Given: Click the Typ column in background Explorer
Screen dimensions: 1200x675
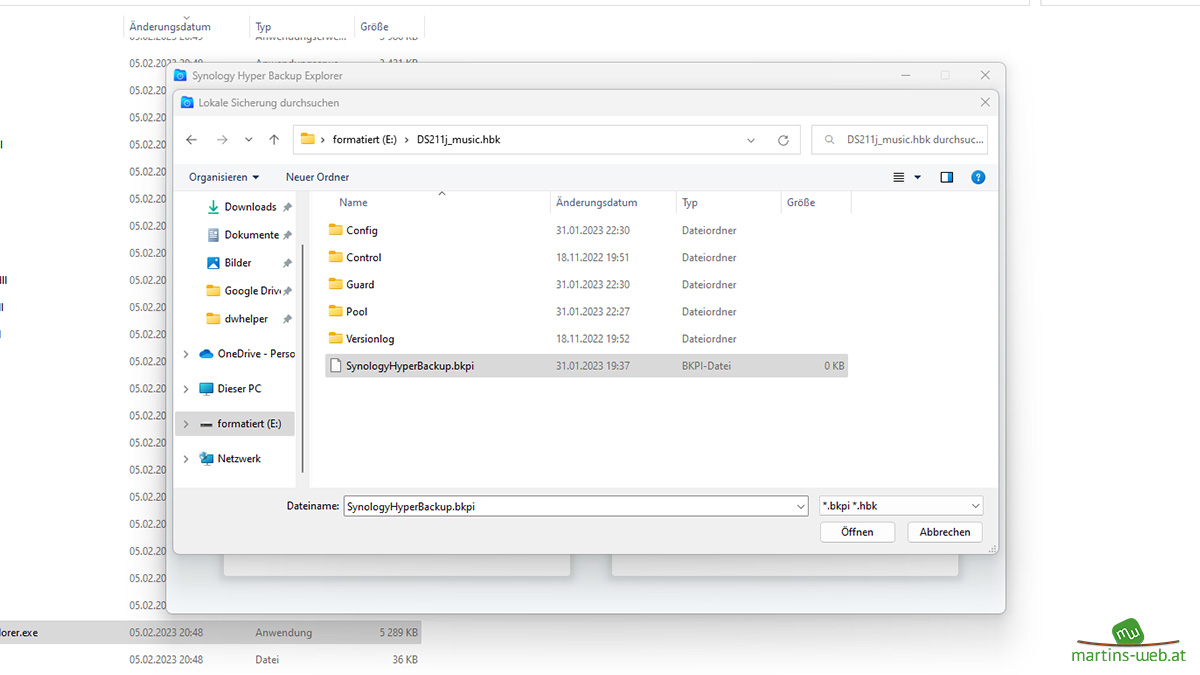Looking at the screenshot, I should [x=263, y=27].
